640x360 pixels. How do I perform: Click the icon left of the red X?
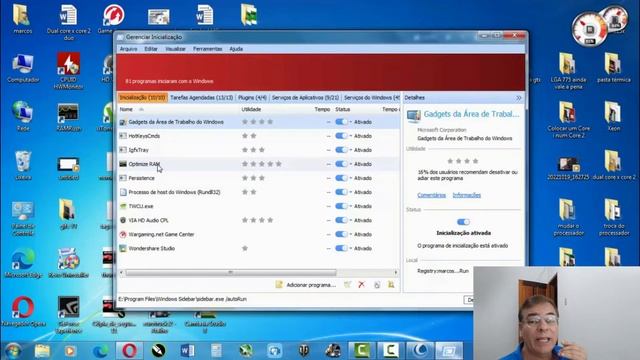(x=347, y=284)
